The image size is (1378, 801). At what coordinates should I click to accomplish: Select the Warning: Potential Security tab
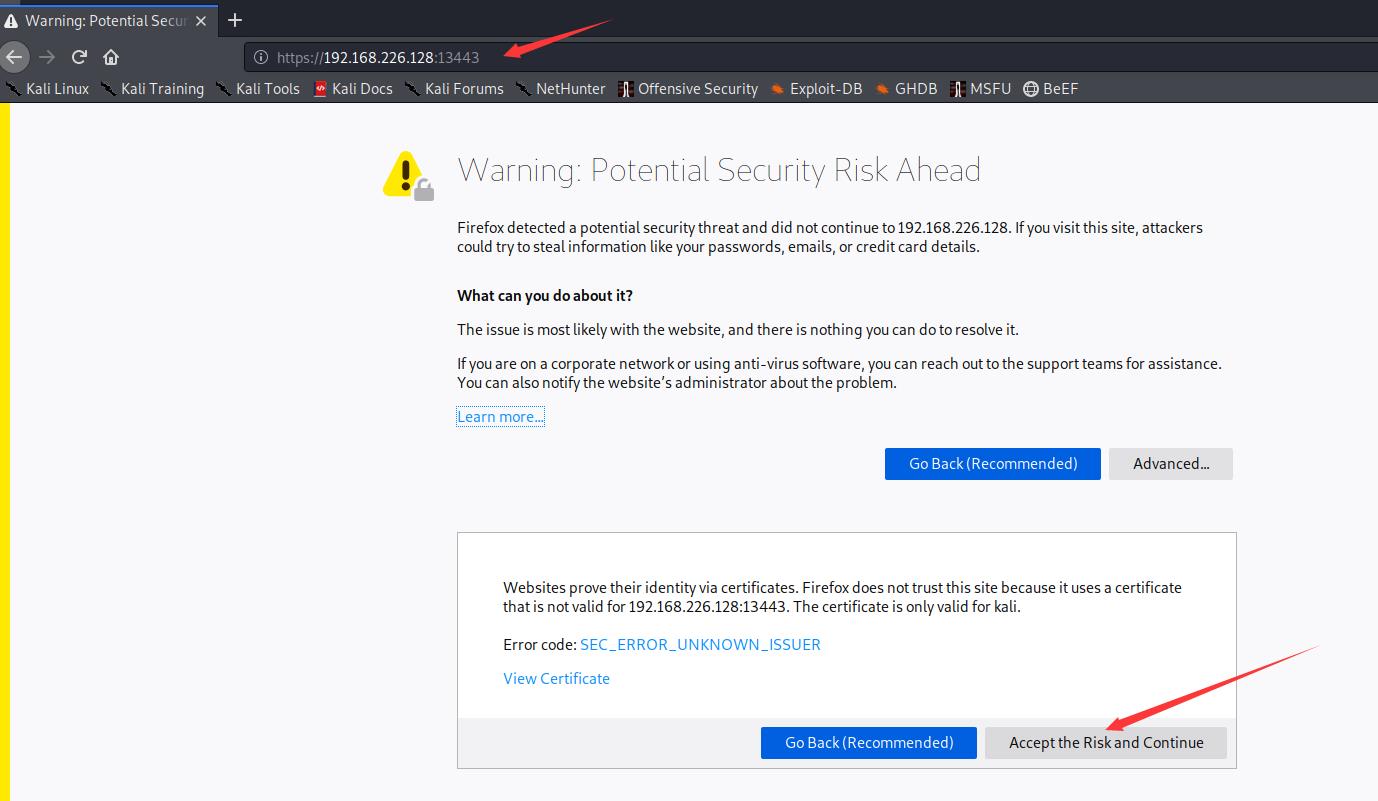coord(106,20)
